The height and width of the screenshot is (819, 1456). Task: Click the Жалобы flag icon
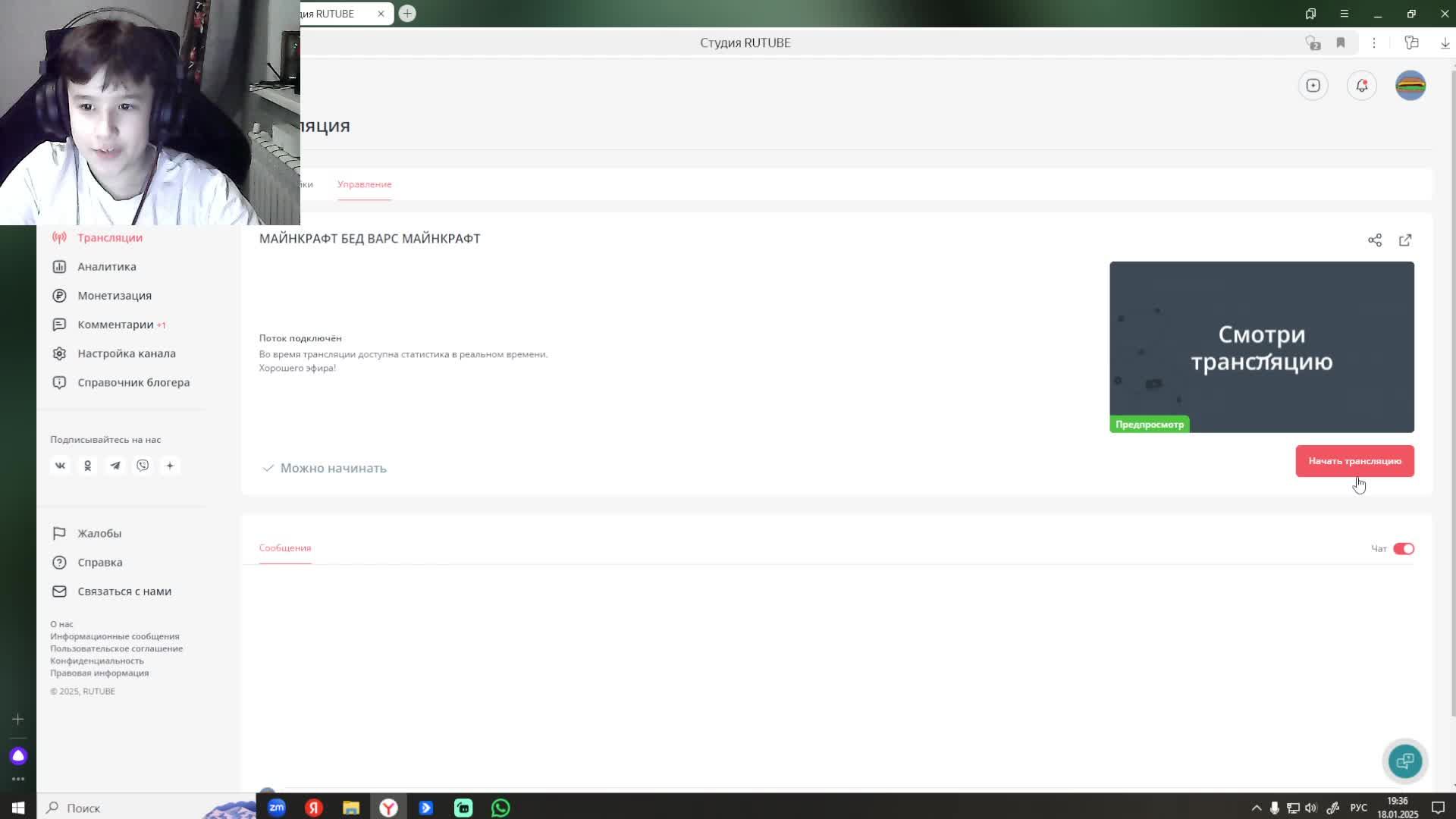[x=59, y=533]
